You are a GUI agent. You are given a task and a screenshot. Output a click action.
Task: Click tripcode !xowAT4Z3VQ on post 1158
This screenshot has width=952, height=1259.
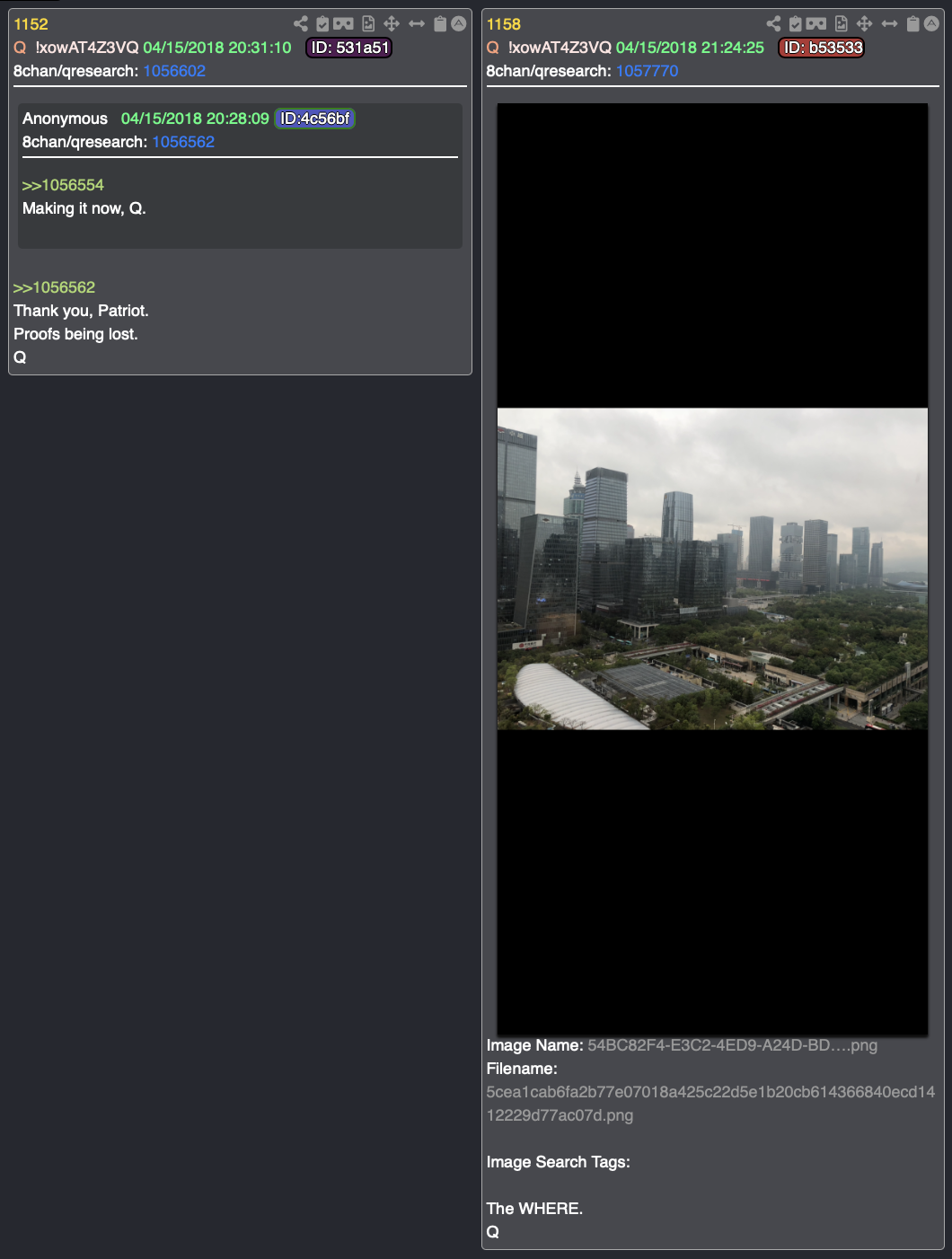(x=560, y=48)
